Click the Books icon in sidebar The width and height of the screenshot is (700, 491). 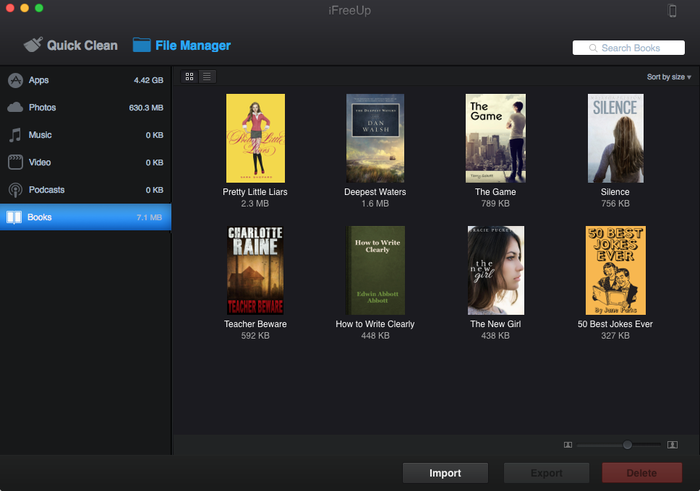14,217
